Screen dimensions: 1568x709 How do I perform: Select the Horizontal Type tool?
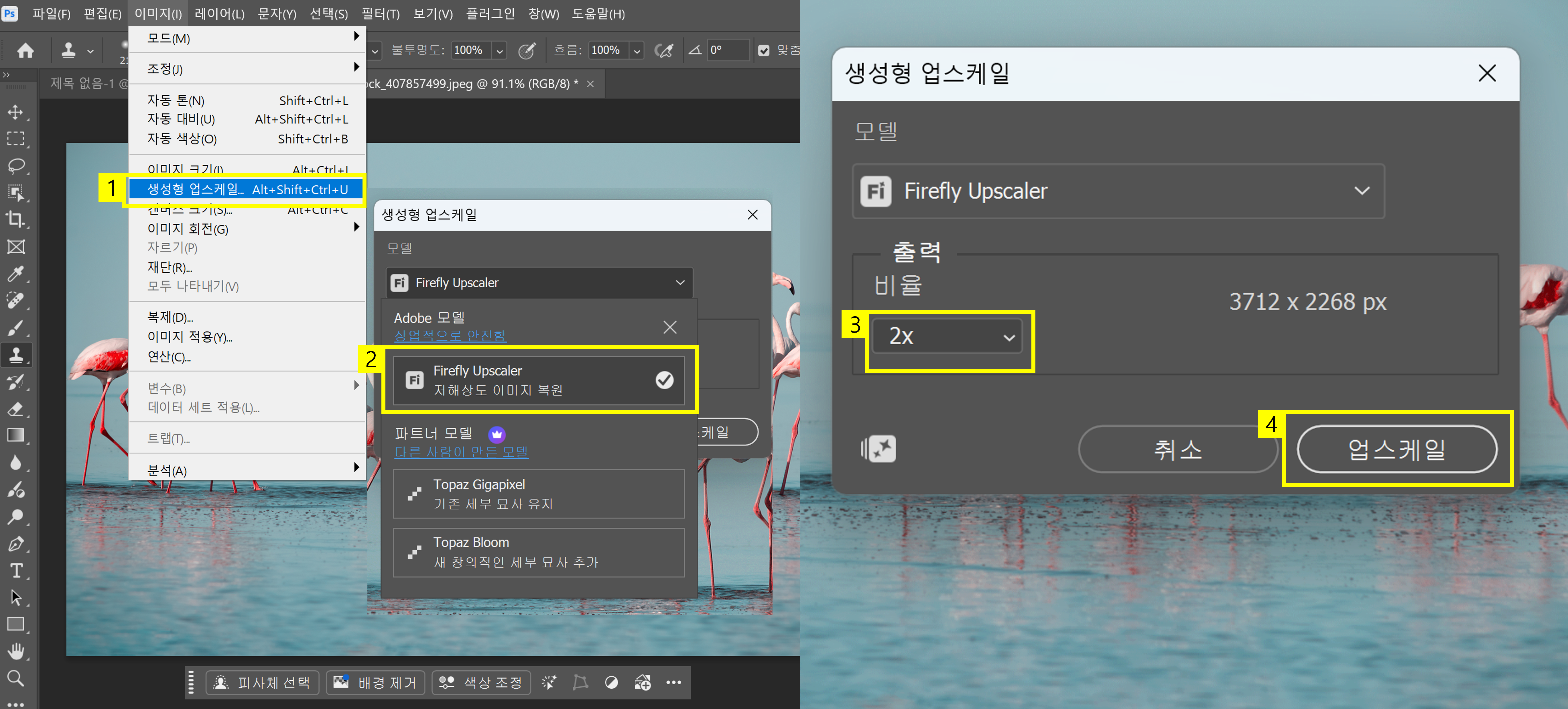click(x=15, y=571)
